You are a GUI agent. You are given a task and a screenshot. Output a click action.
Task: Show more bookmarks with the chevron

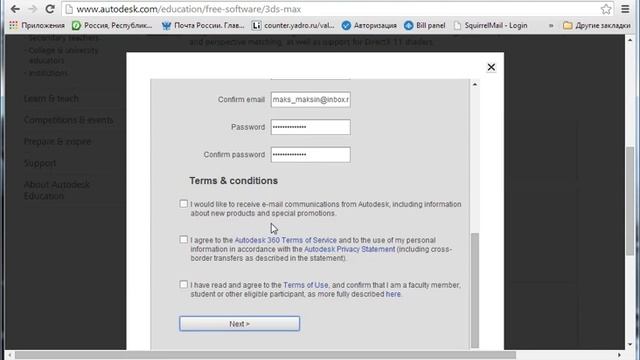pos(551,25)
